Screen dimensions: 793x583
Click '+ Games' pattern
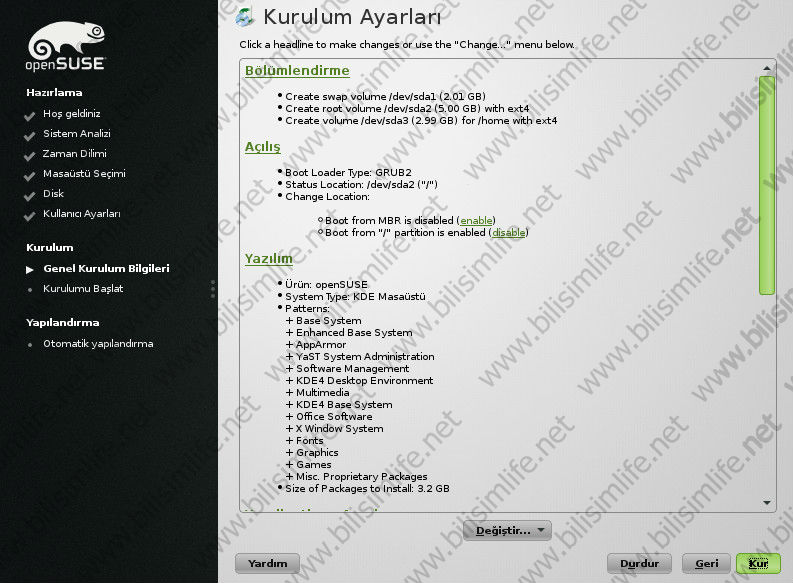309,465
